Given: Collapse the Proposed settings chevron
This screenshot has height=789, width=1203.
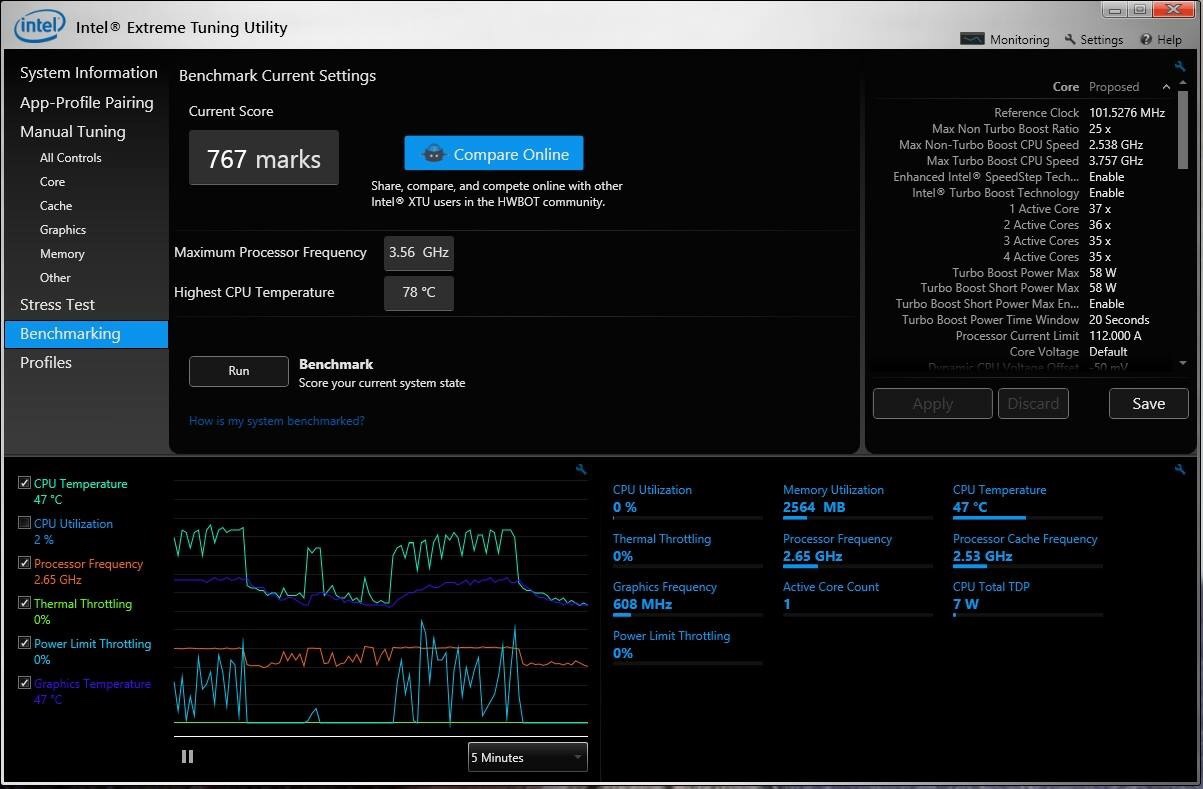Looking at the screenshot, I should (1165, 87).
